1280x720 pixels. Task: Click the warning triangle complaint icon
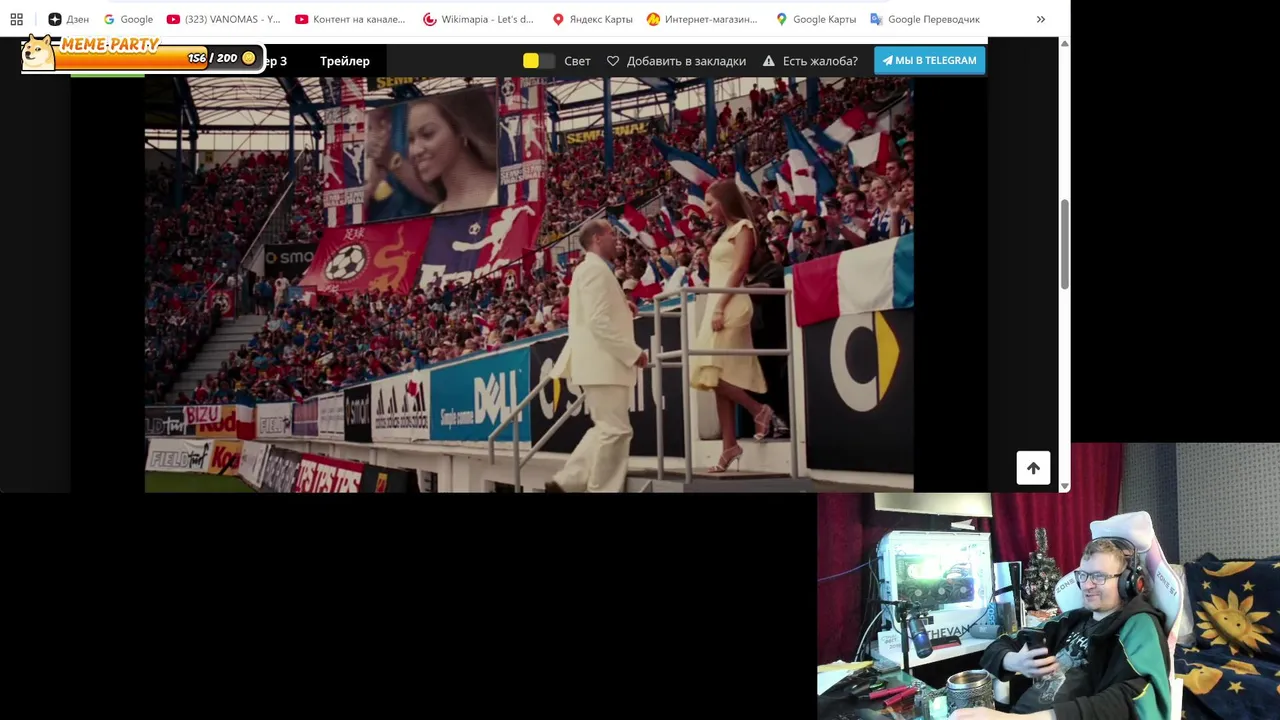point(769,61)
